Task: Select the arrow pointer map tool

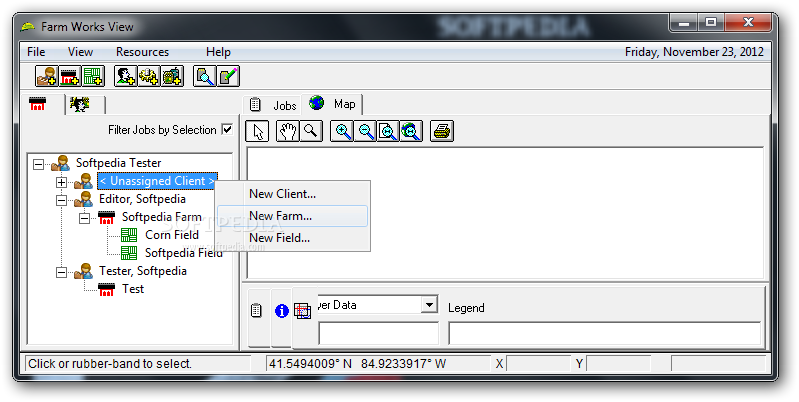Action: pyautogui.click(x=257, y=131)
